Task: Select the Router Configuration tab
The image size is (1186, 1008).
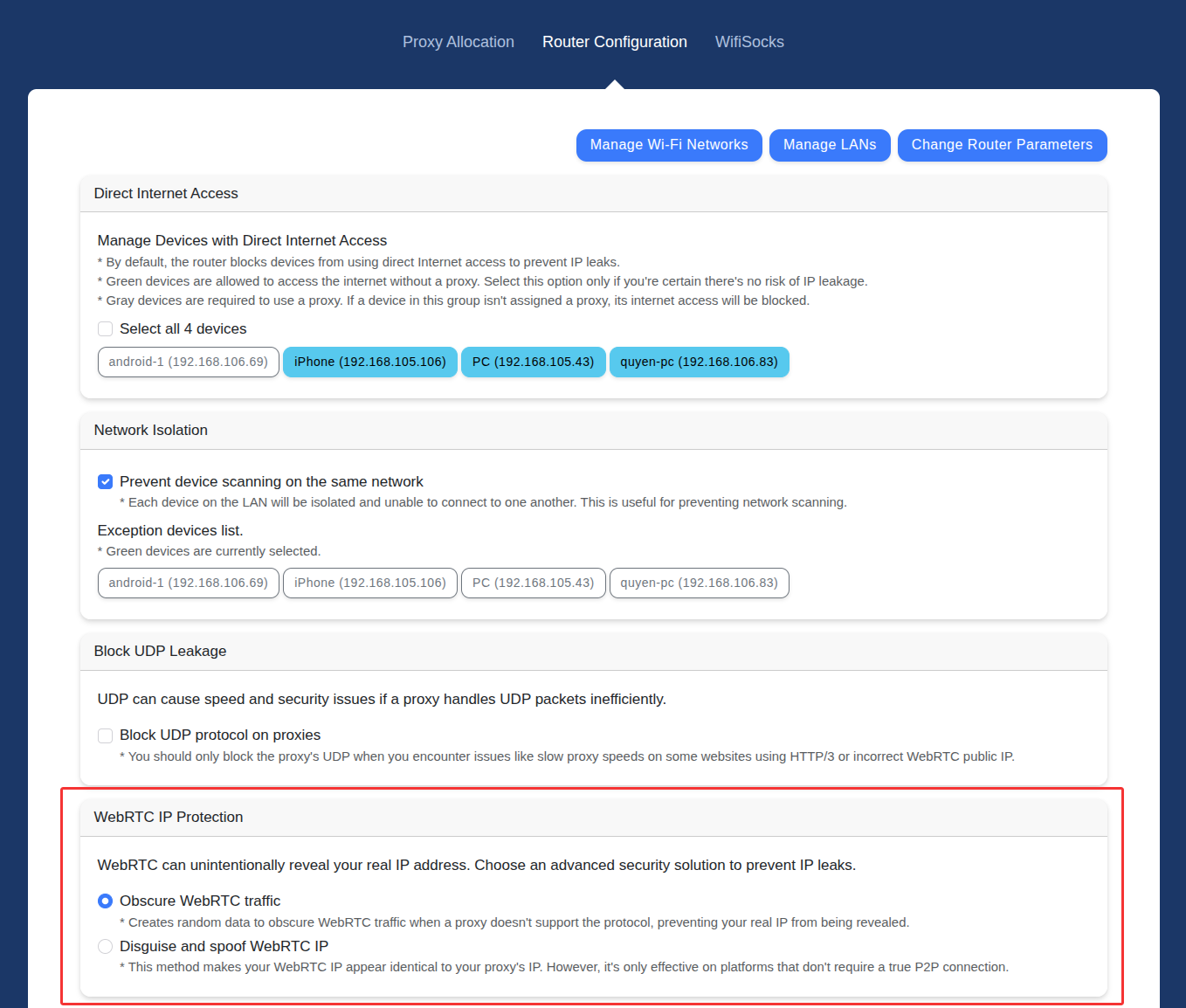Action: click(614, 42)
